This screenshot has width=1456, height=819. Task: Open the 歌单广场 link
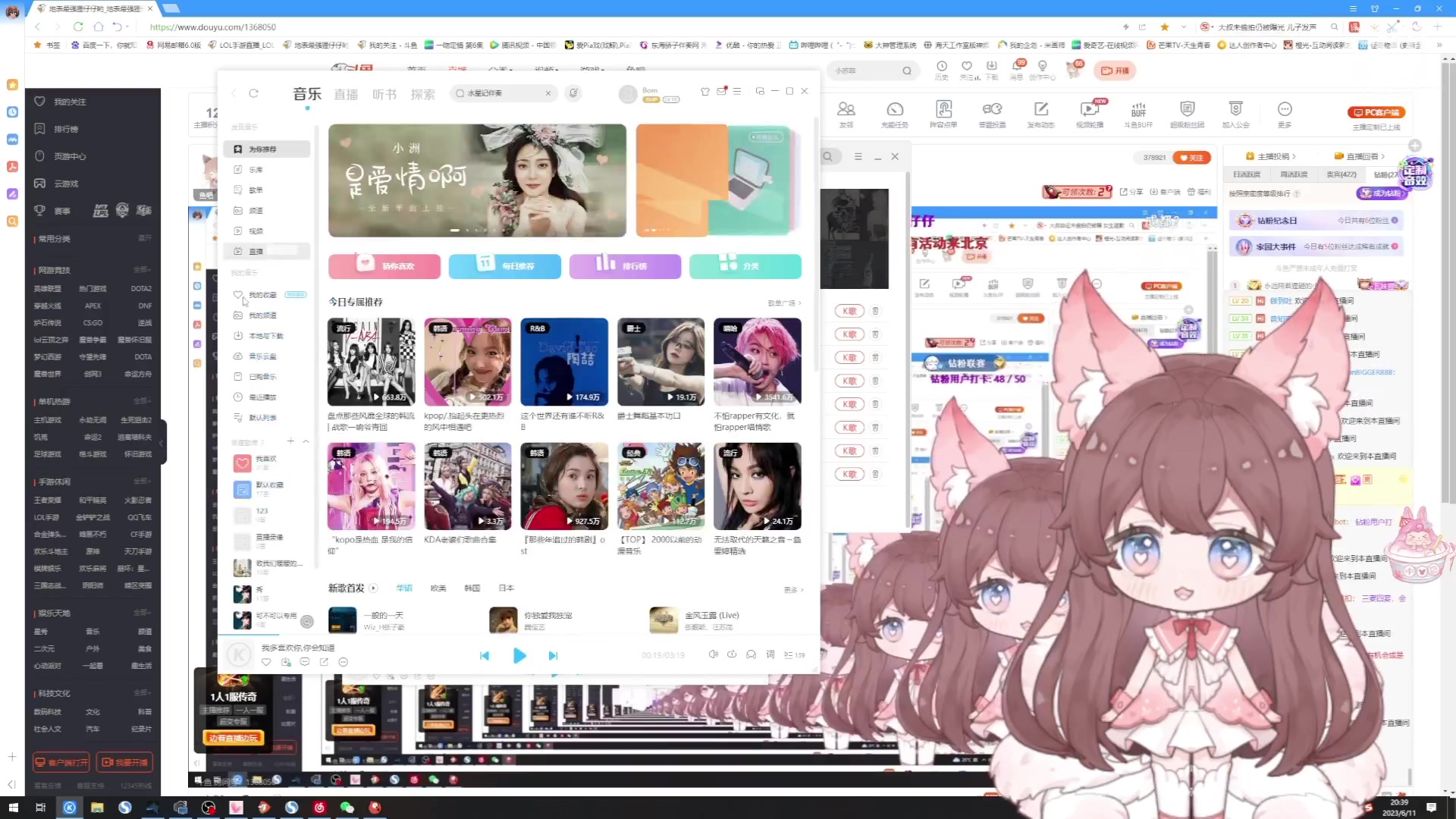784,303
